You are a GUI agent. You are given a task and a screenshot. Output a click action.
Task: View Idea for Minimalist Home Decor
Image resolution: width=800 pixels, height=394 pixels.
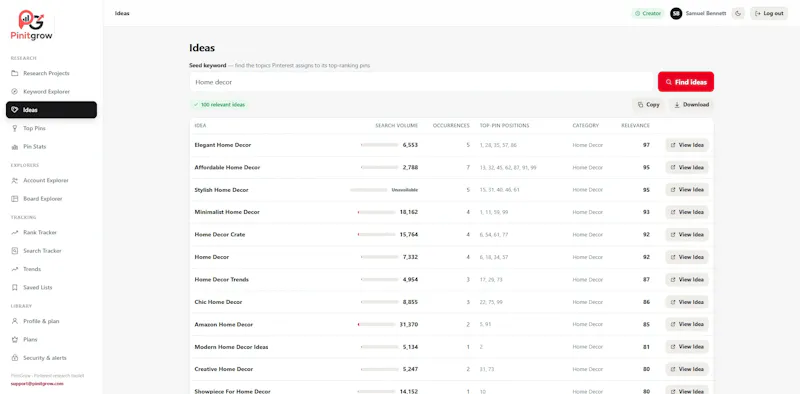(687, 212)
